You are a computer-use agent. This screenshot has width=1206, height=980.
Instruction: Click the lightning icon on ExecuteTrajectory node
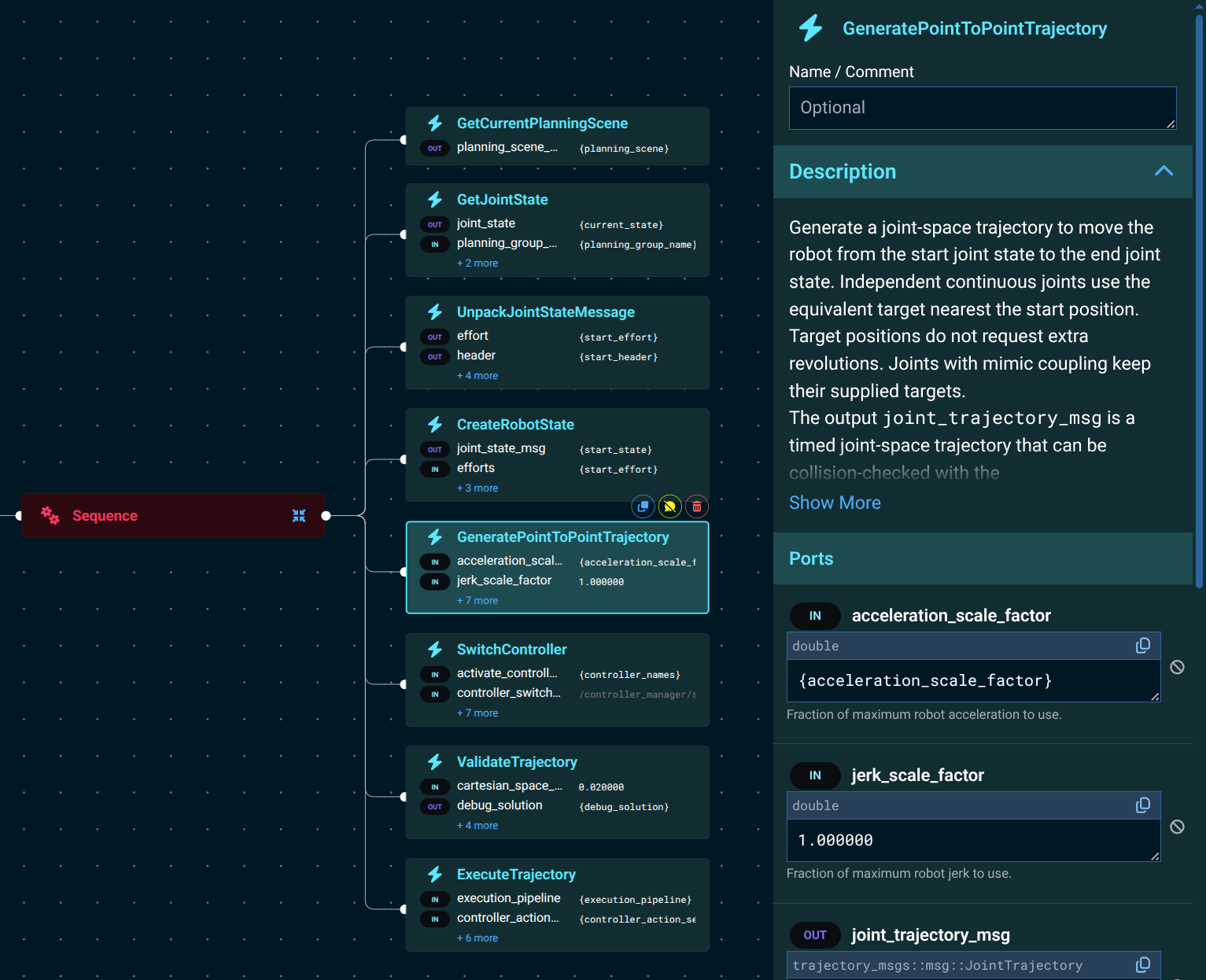pos(435,875)
